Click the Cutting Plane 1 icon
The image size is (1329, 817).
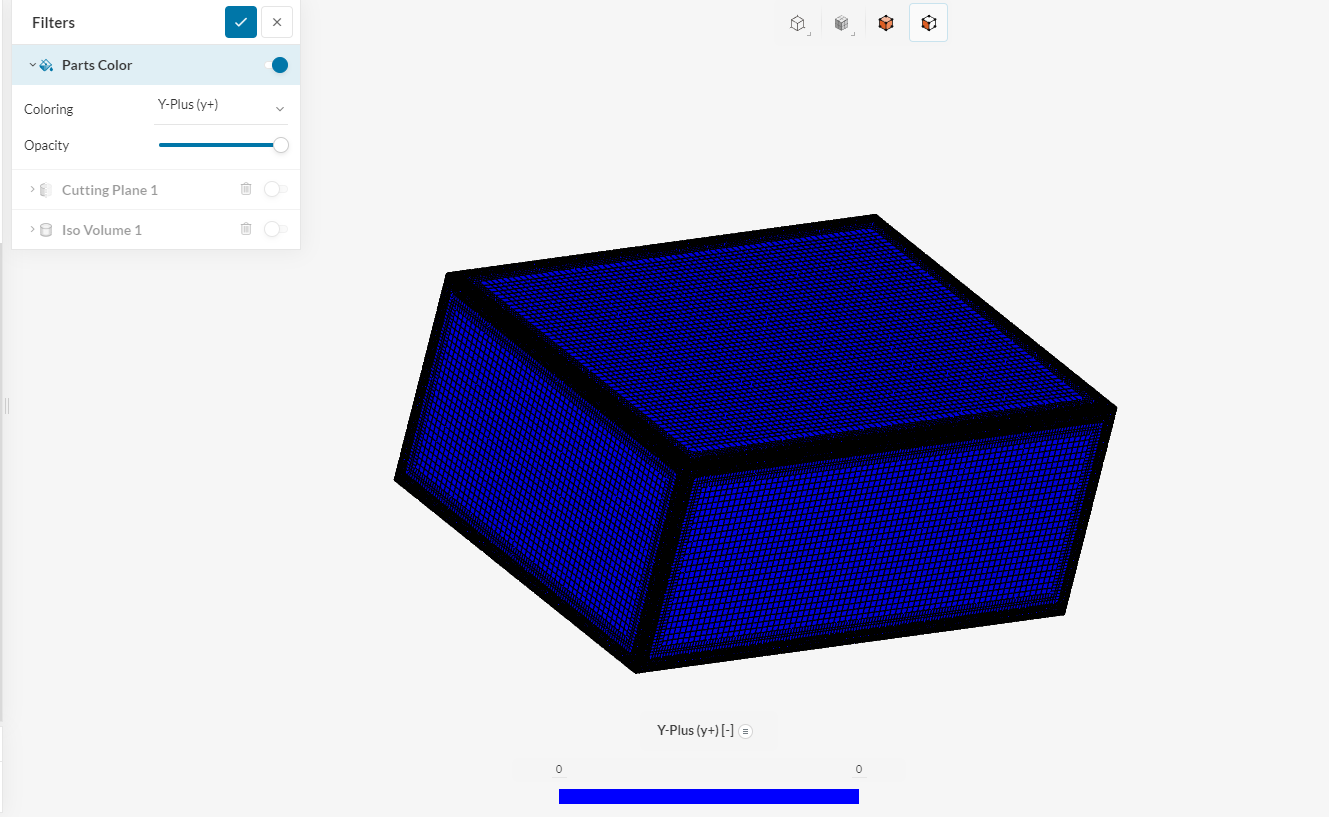tap(46, 190)
